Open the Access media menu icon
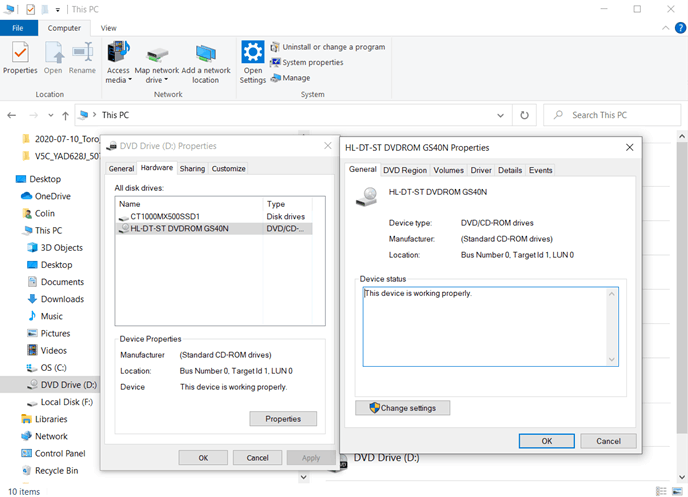 (118, 52)
